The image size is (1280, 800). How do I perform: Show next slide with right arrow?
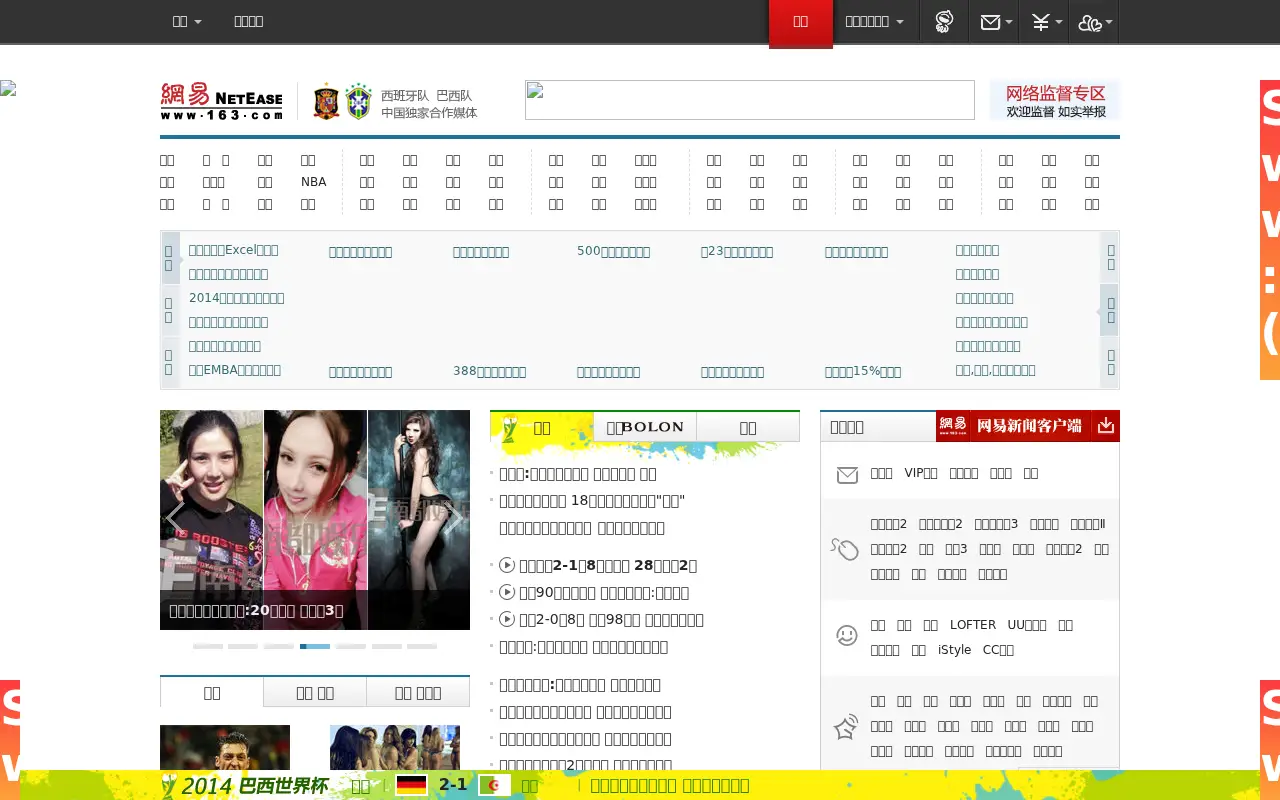[x=454, y=518]
